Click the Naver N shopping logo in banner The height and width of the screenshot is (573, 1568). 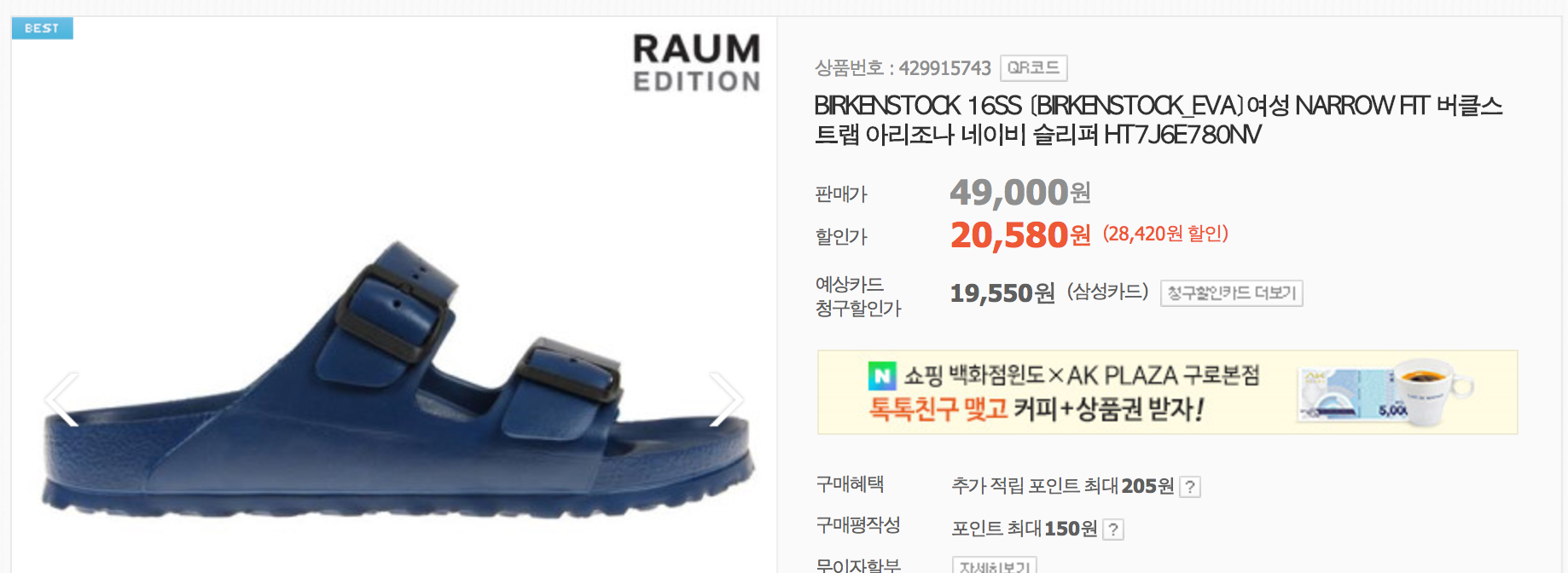tap(882, 375)
